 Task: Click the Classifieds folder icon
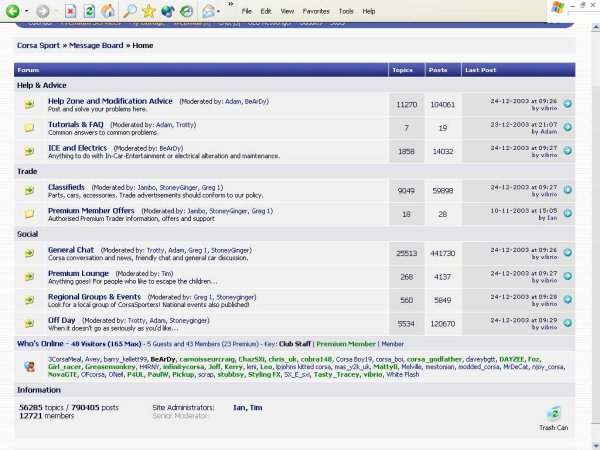coord(29,190)
